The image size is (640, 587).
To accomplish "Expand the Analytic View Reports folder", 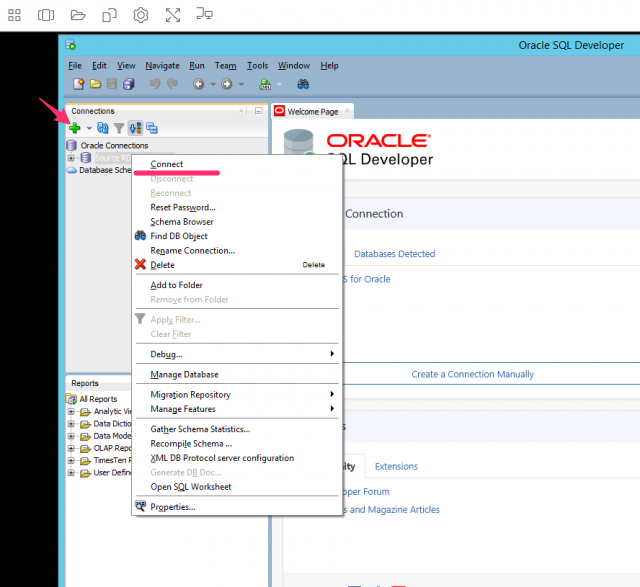I will point(71,411).
